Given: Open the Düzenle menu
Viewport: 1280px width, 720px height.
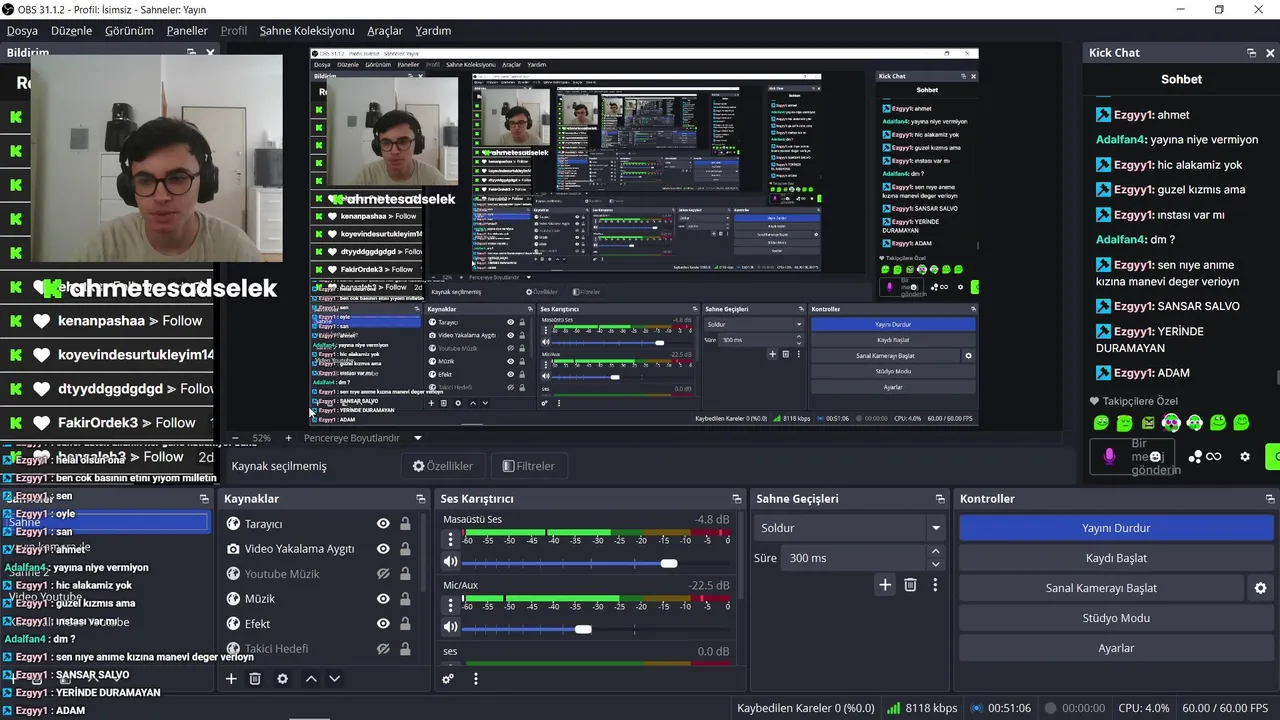Looking at the screenshot, I should [71, 31].
